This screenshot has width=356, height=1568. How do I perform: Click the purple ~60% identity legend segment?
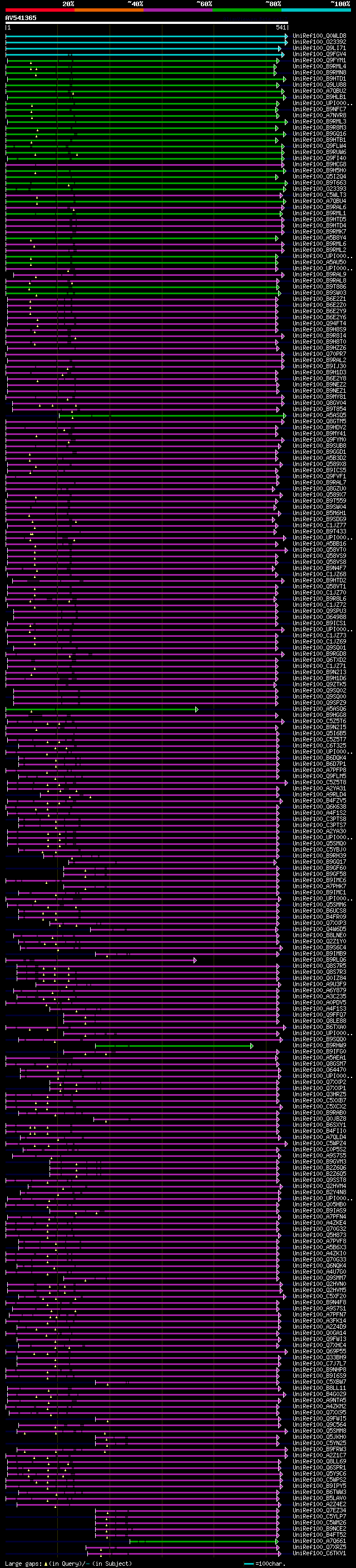pyautogui.click(x=179, y=10)
